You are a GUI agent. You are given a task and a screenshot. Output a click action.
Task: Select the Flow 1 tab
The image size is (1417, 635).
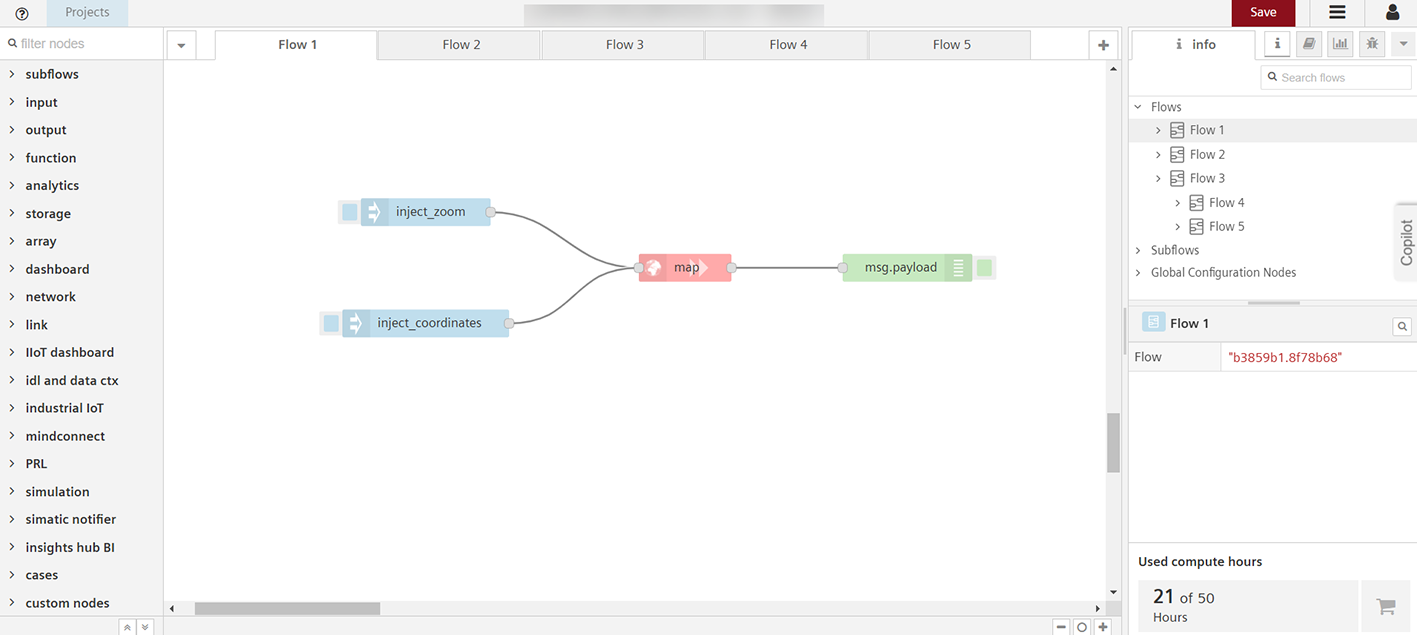click(297, 45)
